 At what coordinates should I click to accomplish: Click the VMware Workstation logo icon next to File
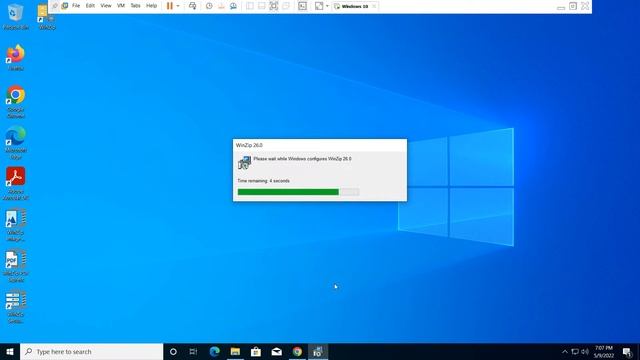(65, 6)
